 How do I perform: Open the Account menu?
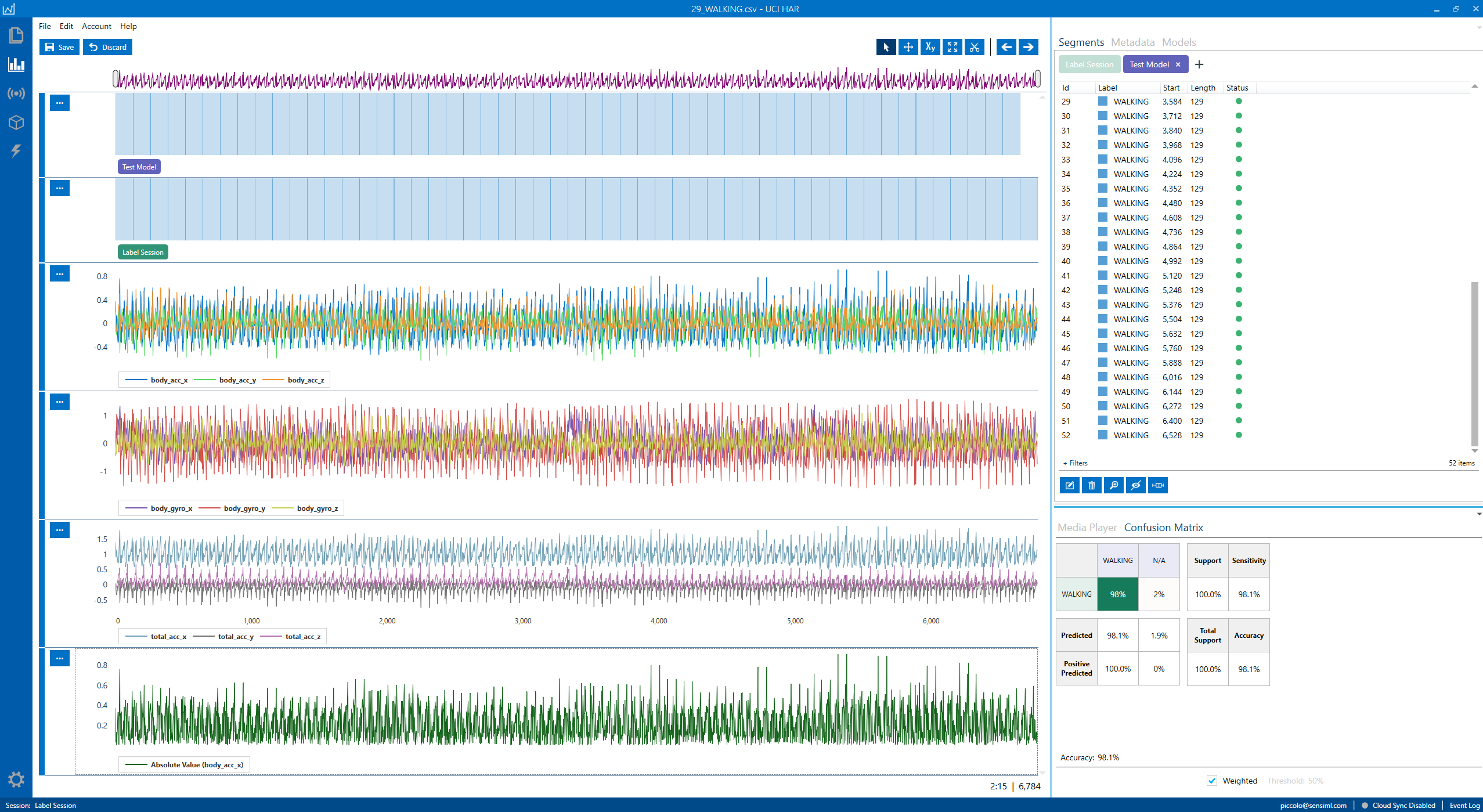(96, 26)
